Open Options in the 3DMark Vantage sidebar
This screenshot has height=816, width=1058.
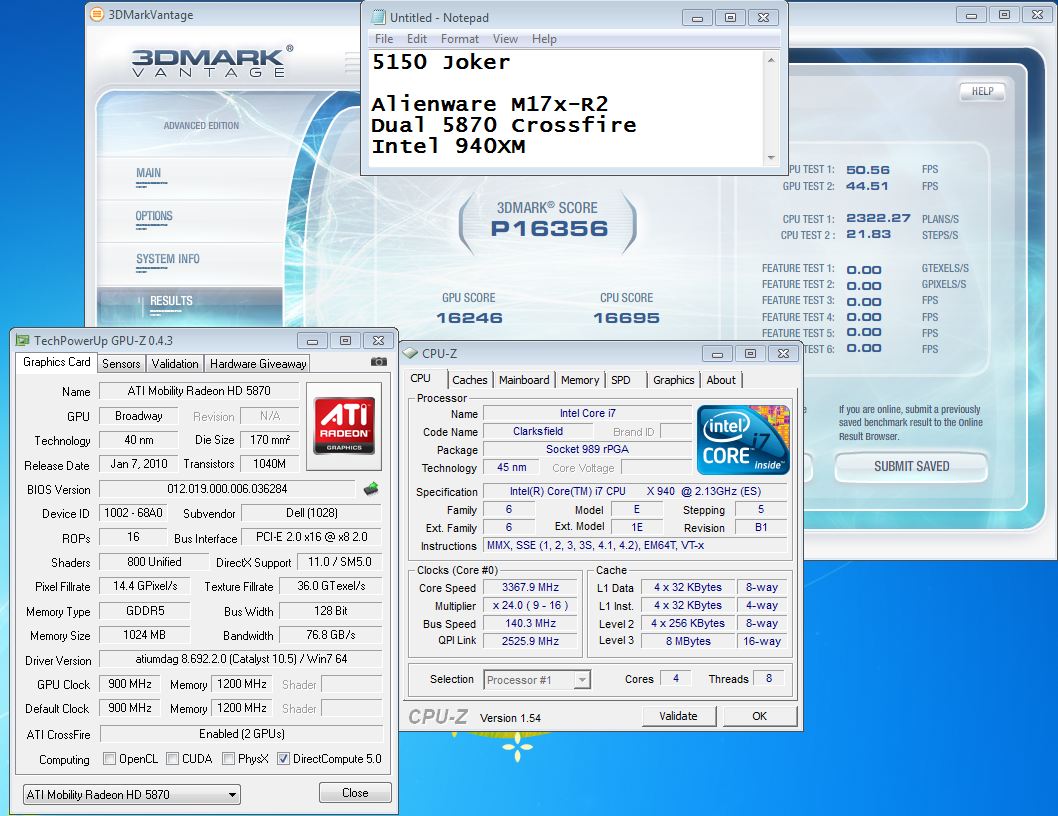[x=154, y=216]
